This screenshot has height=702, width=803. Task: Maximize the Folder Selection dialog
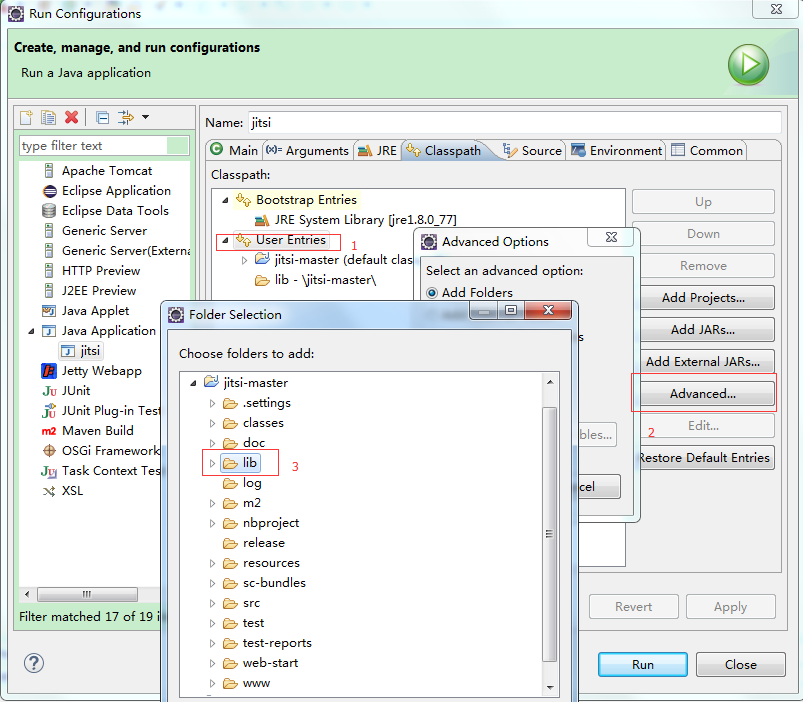(x=511, y=310)
